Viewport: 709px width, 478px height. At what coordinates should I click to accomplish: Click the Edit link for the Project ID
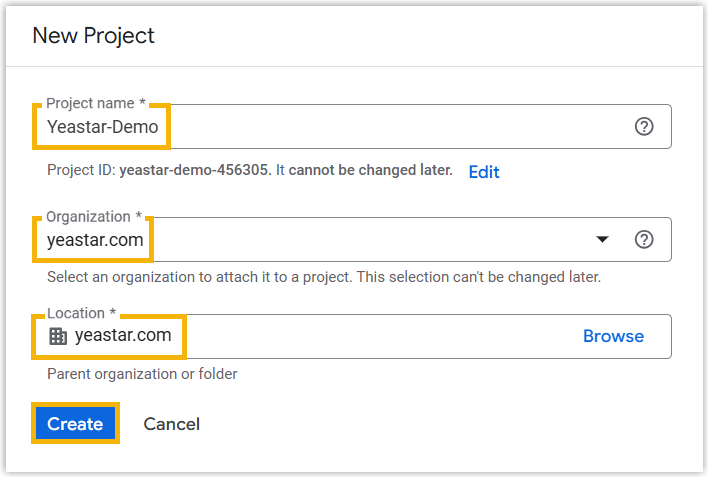tap(484, 172)
